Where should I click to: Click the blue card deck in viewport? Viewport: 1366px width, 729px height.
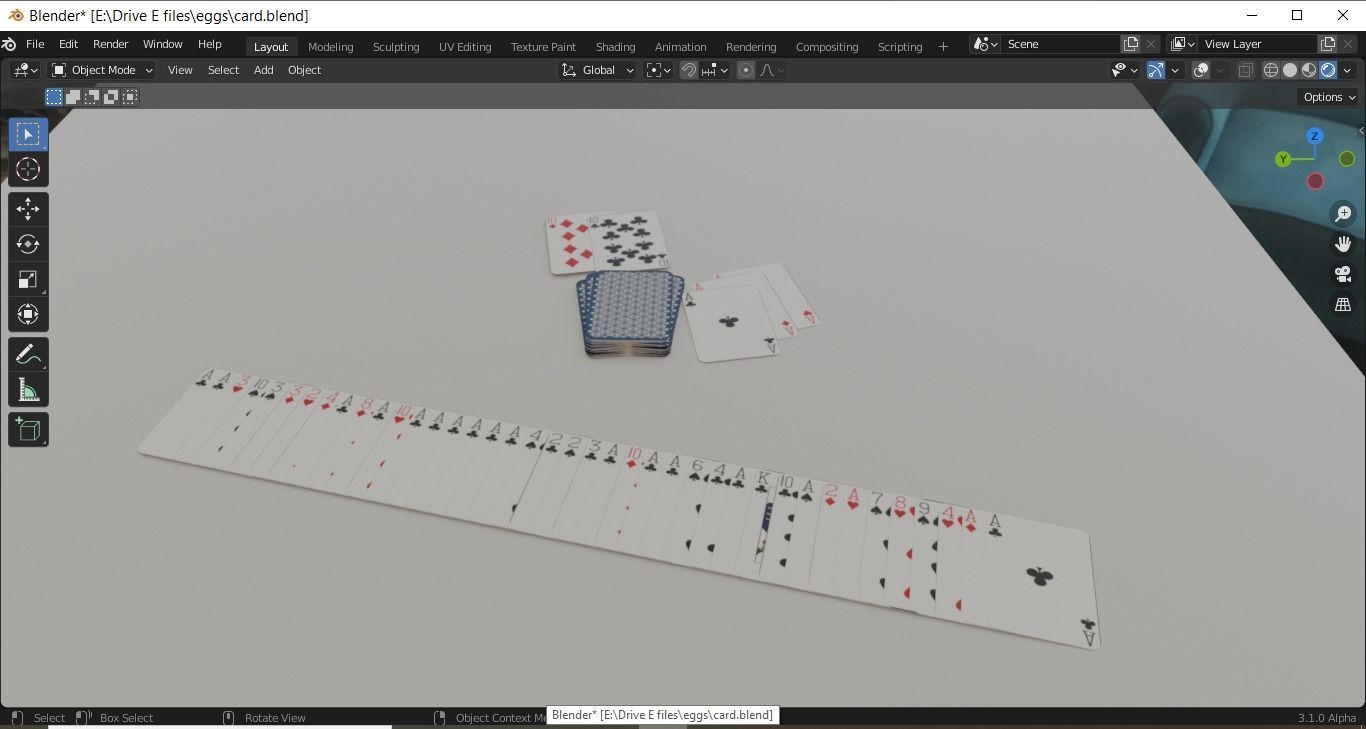point(630,313)
